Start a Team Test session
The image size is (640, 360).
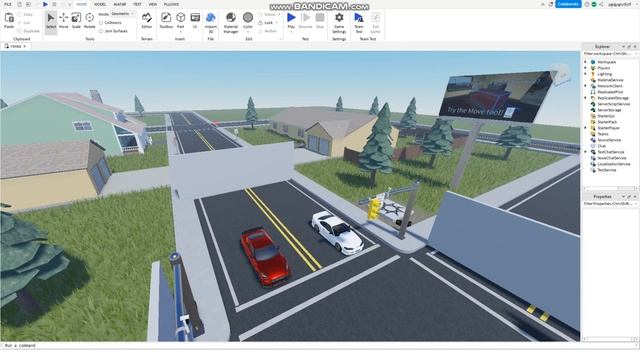pos(359,22)
